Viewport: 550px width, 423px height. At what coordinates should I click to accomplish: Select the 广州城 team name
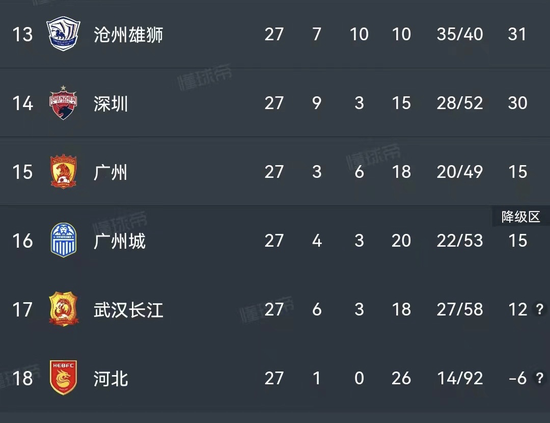pyautogui.click(x=120, y=241)
